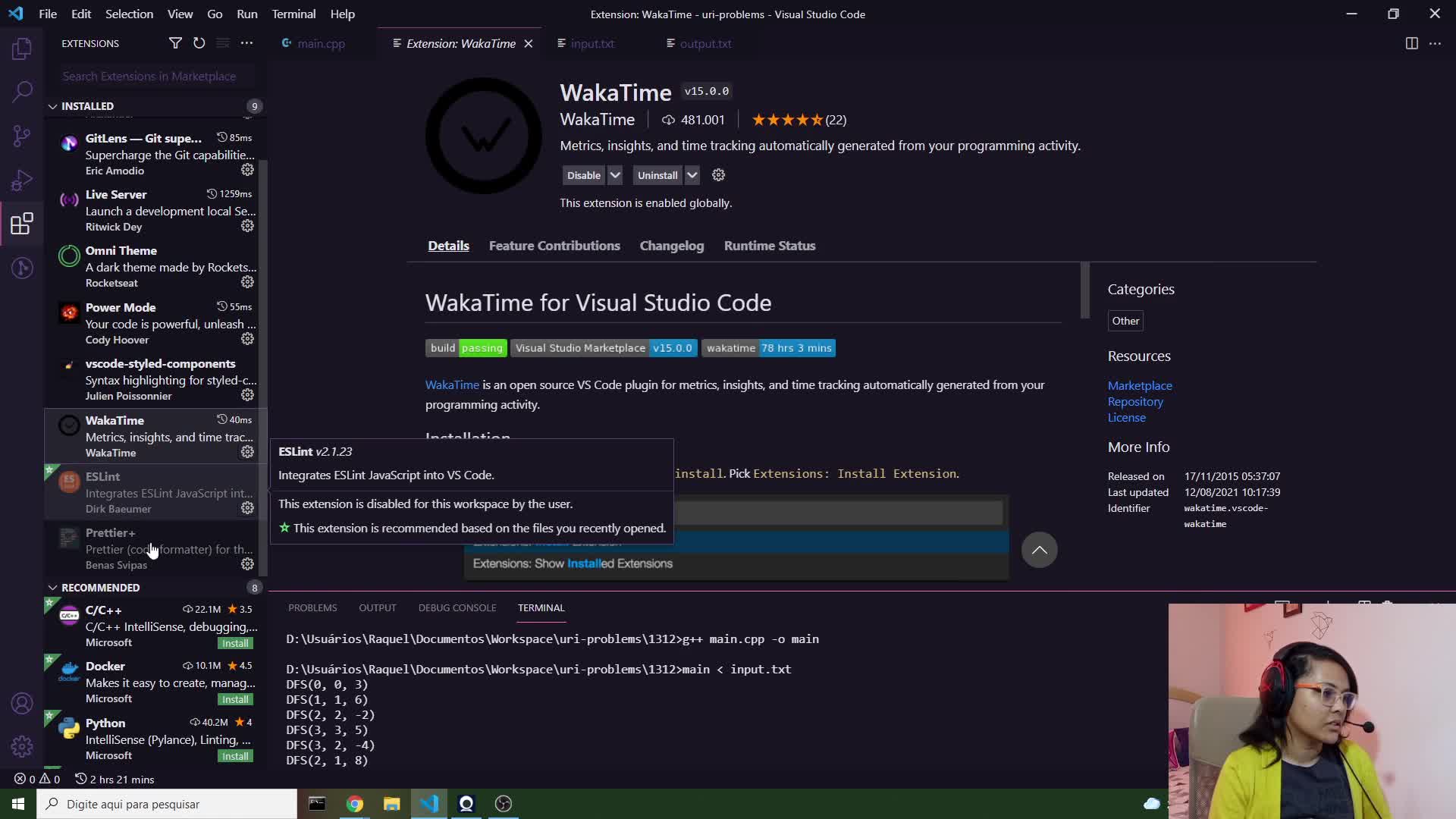Open the Run and Debug view
Image resolution: width=1456 pixels, height=819 pixels.
coord(22,180)
